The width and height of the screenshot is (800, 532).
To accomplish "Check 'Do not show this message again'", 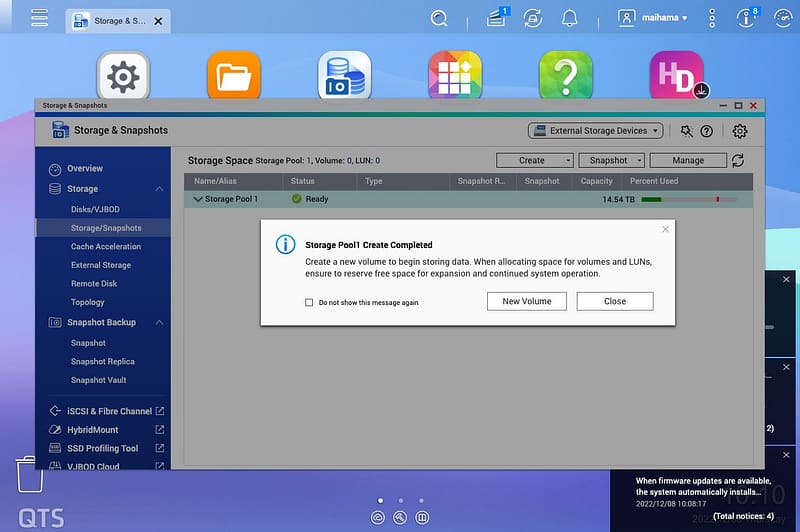I will click(309, 302).
